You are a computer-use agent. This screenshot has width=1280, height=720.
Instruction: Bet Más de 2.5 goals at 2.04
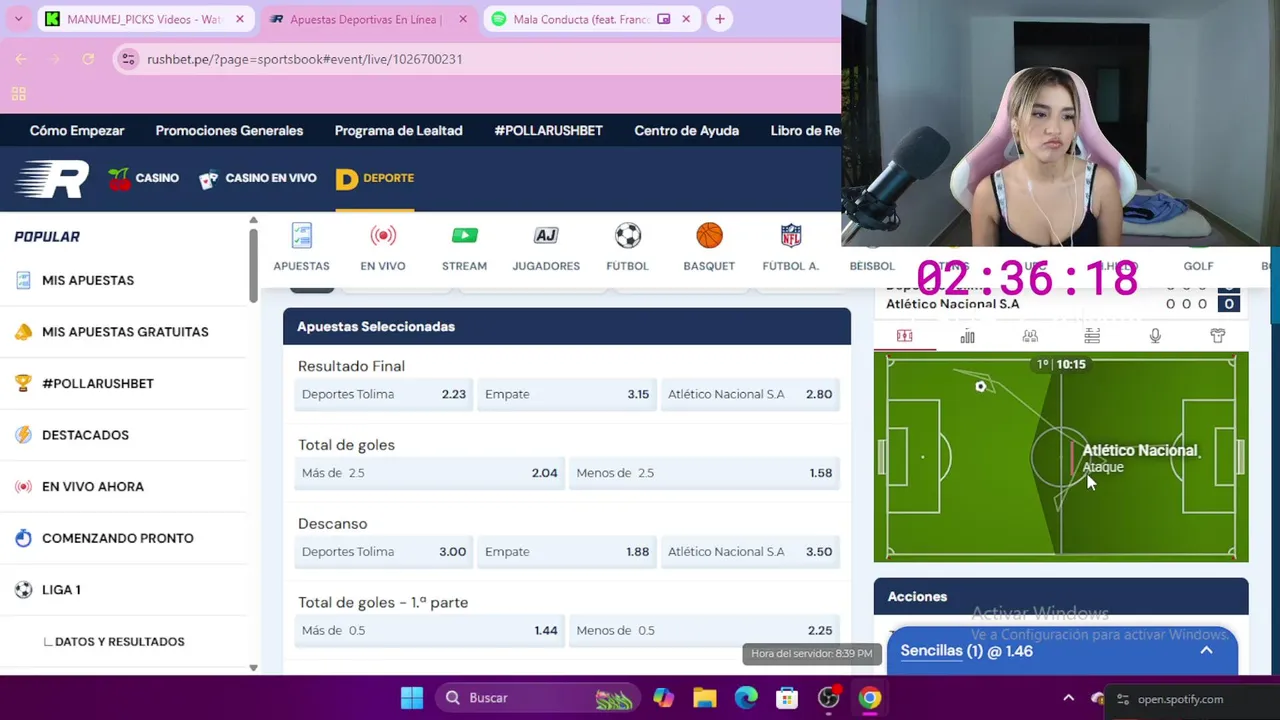(430, 473)
